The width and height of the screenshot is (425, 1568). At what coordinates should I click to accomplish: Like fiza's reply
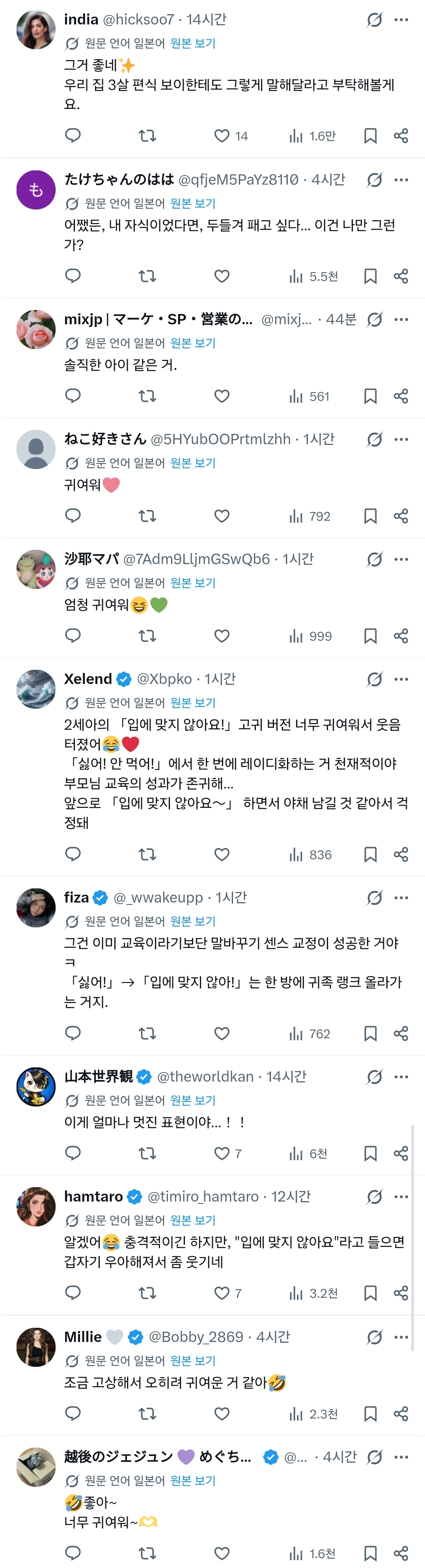(222, 1033)
